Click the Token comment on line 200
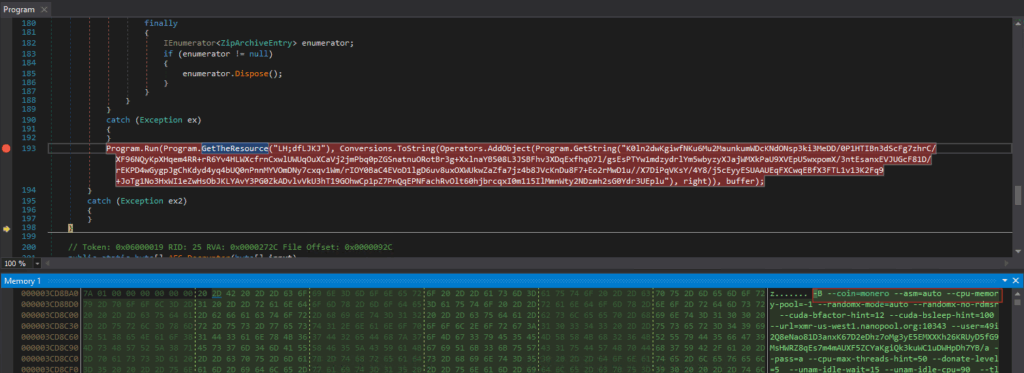The width and height of the screenshot is (1024, 373). (x=230, y=248)
